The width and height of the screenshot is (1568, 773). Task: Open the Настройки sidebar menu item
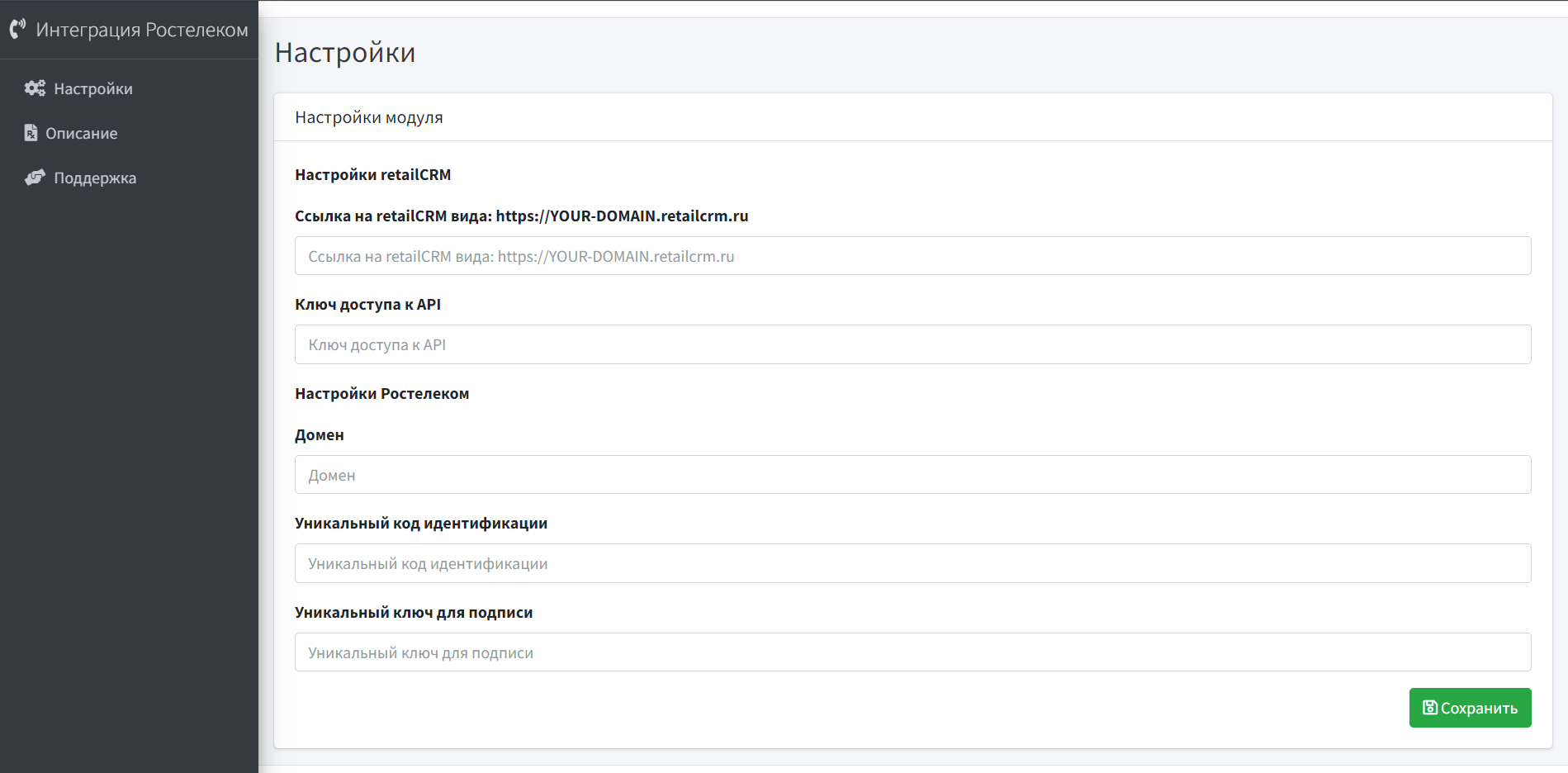129,88
